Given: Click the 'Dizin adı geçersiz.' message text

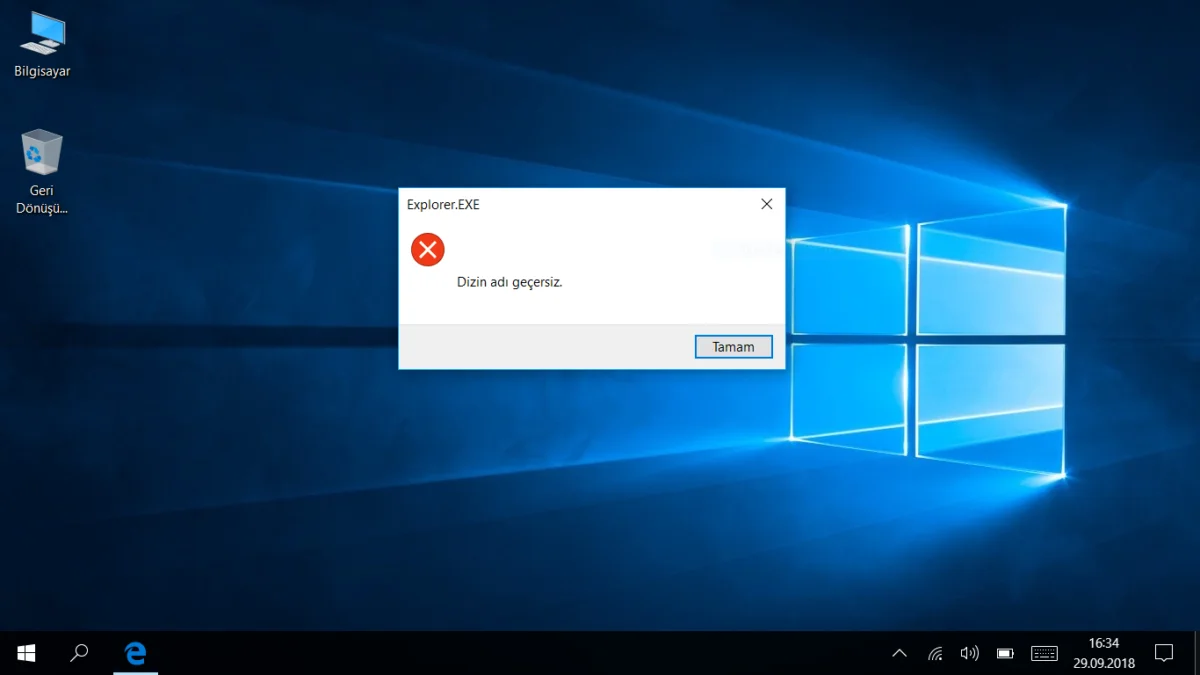Looking at the screenshot, I should point(510,282).
